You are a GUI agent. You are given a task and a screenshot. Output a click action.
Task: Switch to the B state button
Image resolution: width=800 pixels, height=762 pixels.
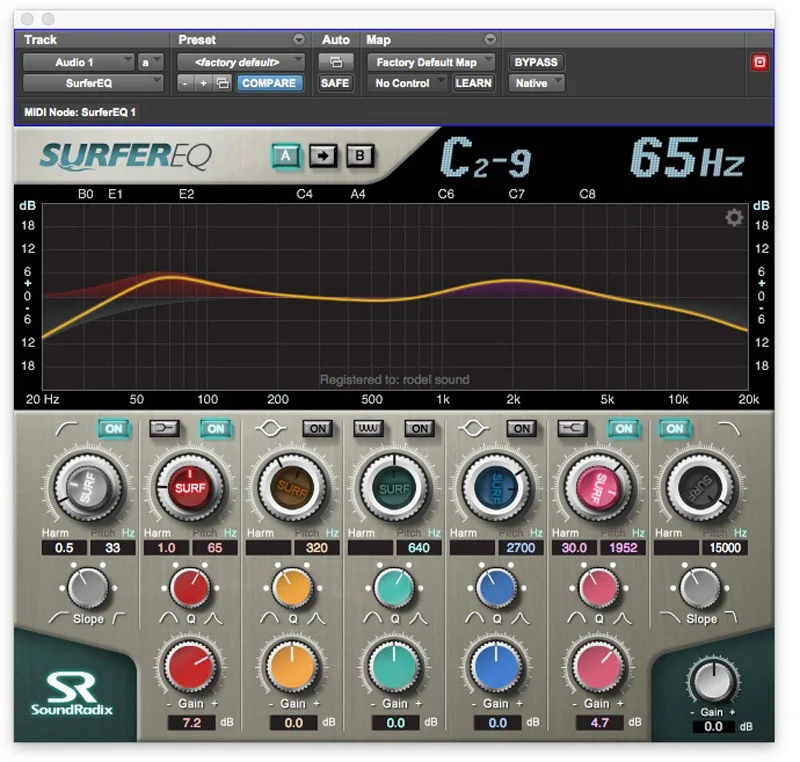coord(360,156)
